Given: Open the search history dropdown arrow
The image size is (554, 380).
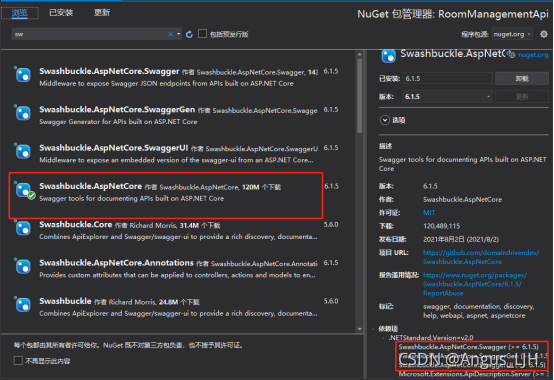Looking at the screenshot, I should pyautogui.click(x=179, y=34).
